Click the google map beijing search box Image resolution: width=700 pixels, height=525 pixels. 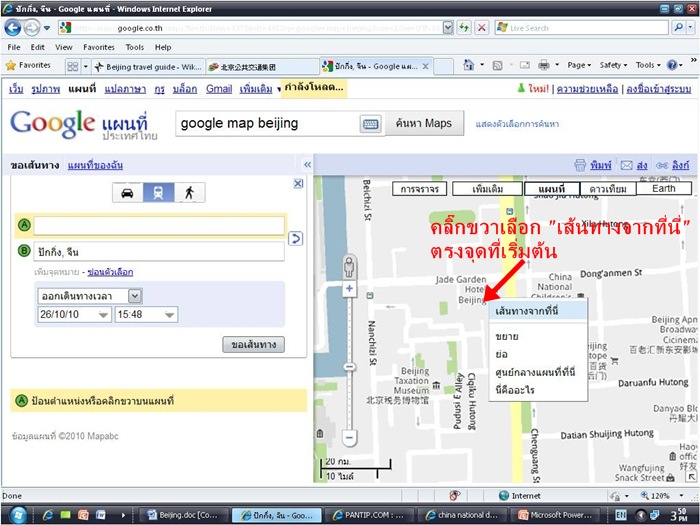pos(267,124)
